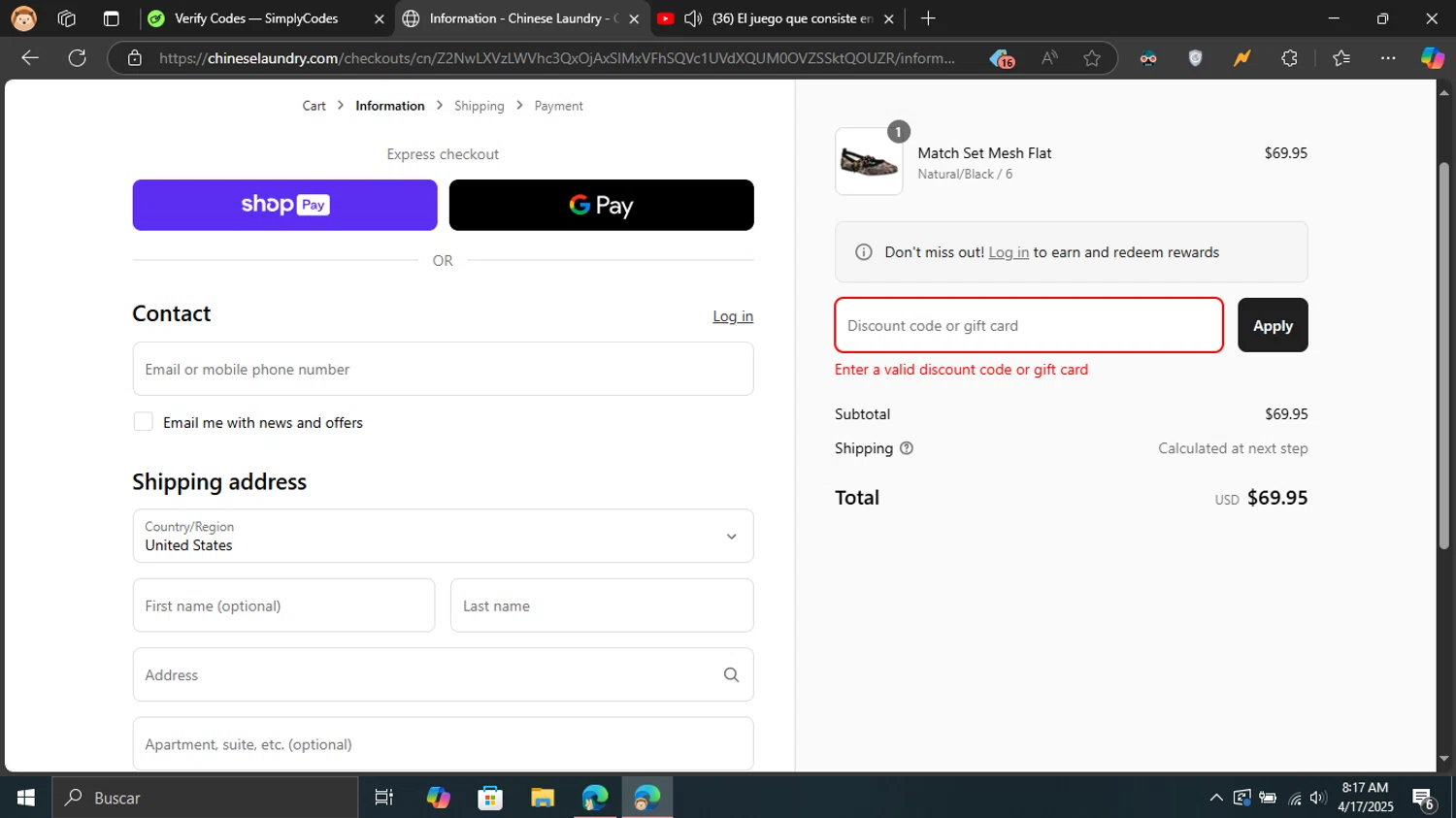This screenshot has height=818, width=1456.
Task: Click the shield extension icon
Action: coord(1196,58)
